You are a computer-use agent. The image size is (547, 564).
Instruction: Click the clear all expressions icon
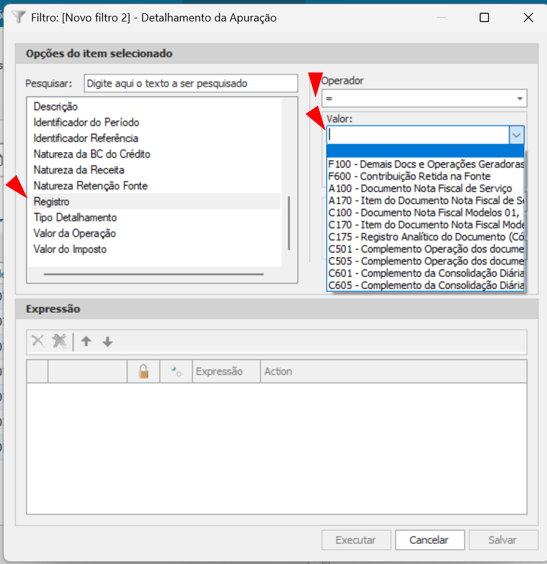pos(59,341)
